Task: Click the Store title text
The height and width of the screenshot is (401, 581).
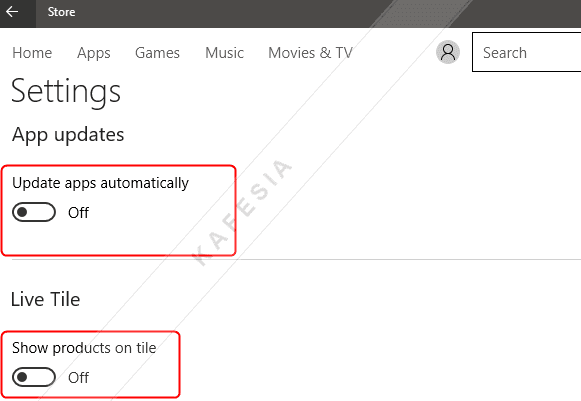Action: point(62,12)
